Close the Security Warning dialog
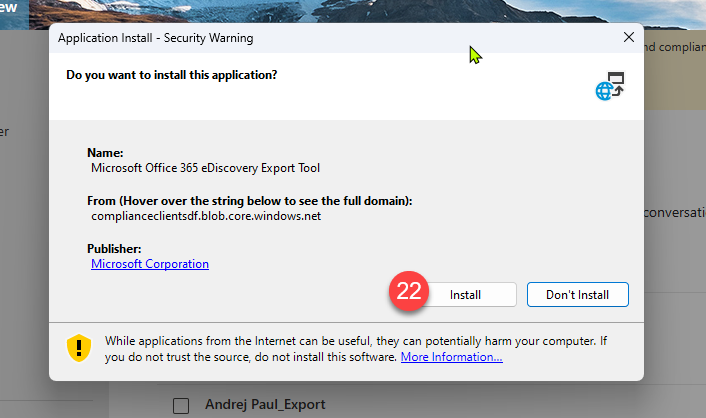The width and height of the screenshot is (706, 418). click(628, 38)
